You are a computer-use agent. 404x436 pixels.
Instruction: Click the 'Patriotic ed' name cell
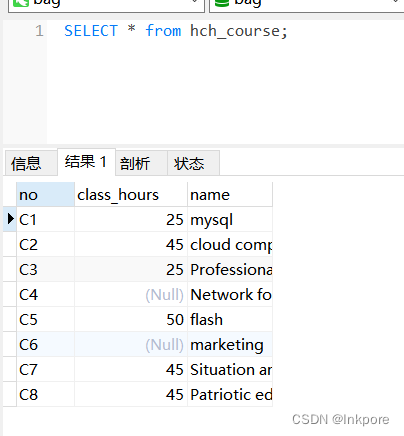(x=230, y=394)
